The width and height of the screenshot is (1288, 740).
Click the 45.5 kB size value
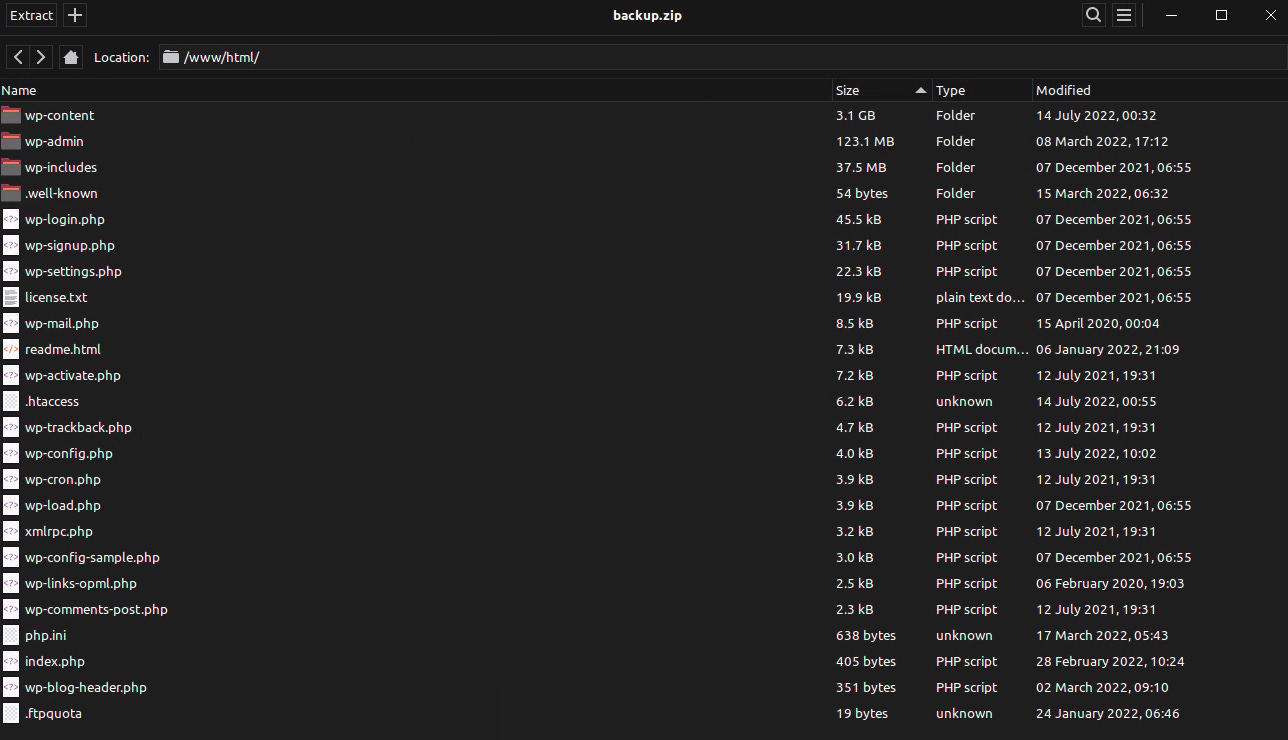pyautogui.click(x=859, y=219)
